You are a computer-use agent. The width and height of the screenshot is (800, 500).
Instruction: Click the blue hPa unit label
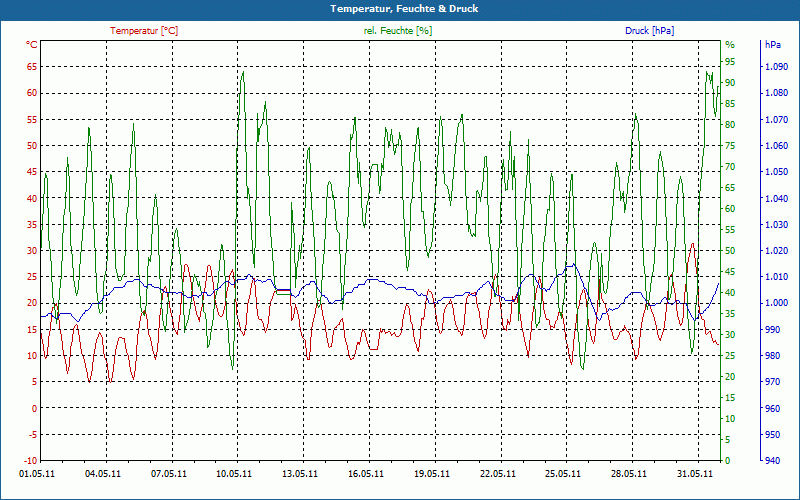[772, 45]
